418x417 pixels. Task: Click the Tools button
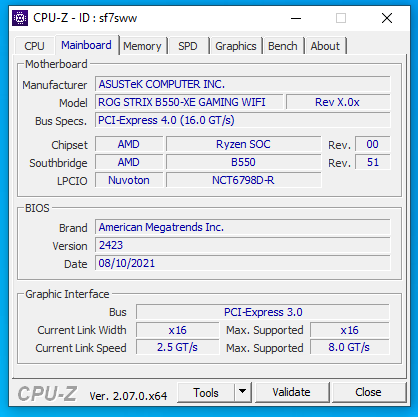pos(206,393)
